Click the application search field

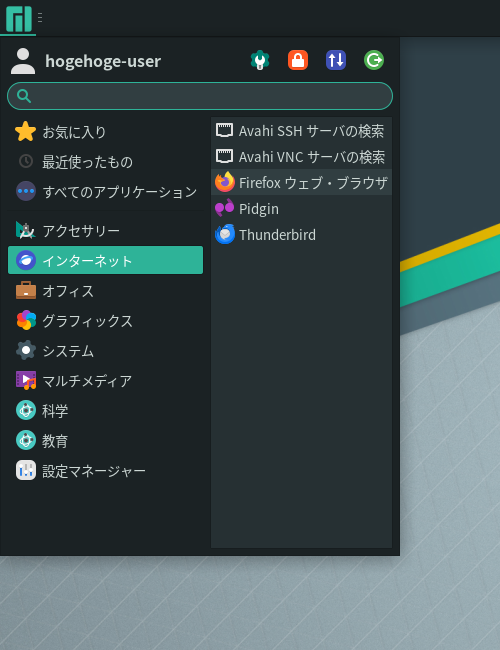pyautogui.click(x=200, y=96)
